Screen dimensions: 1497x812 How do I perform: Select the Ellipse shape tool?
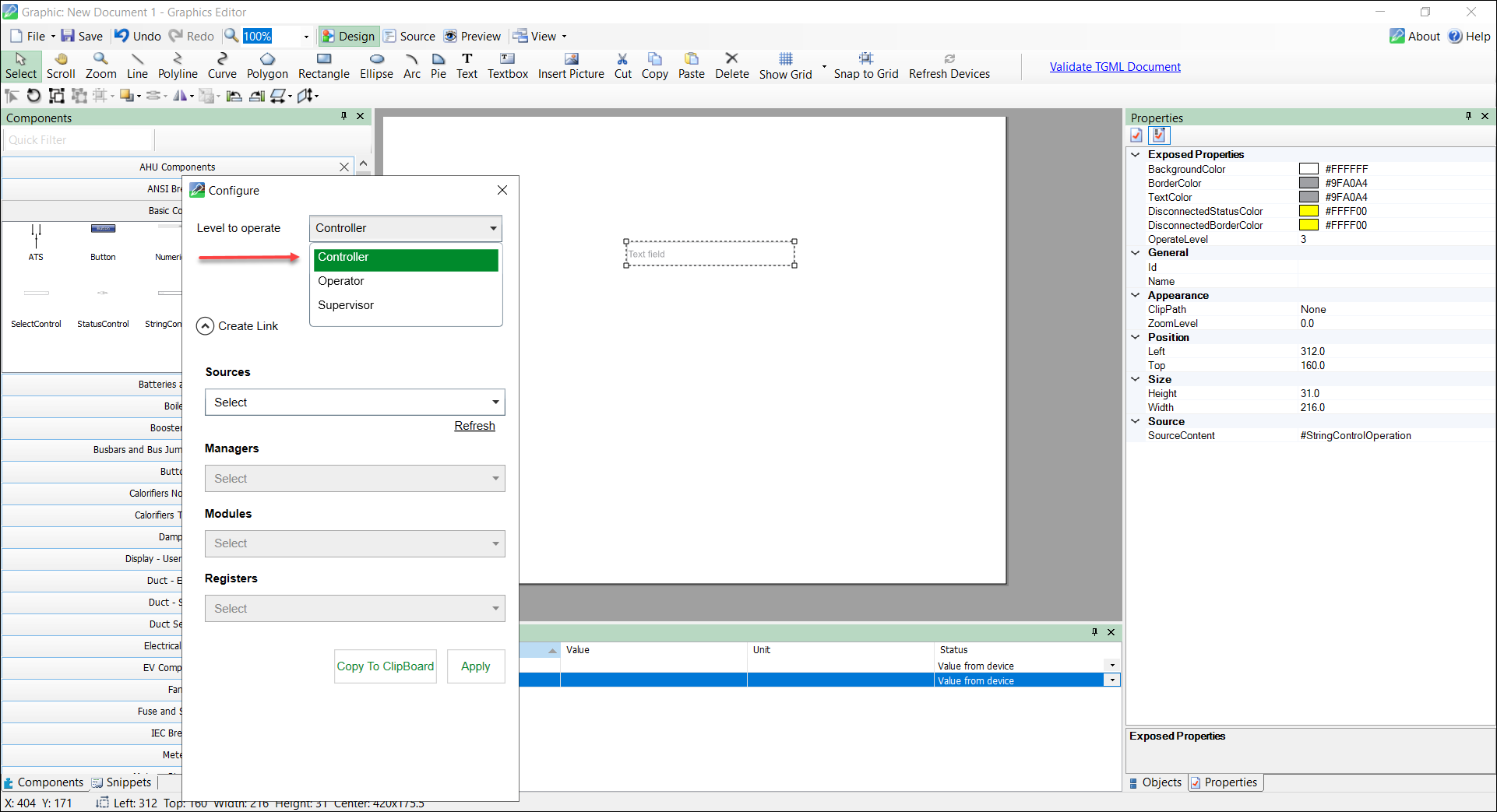[x=376, y=66]
